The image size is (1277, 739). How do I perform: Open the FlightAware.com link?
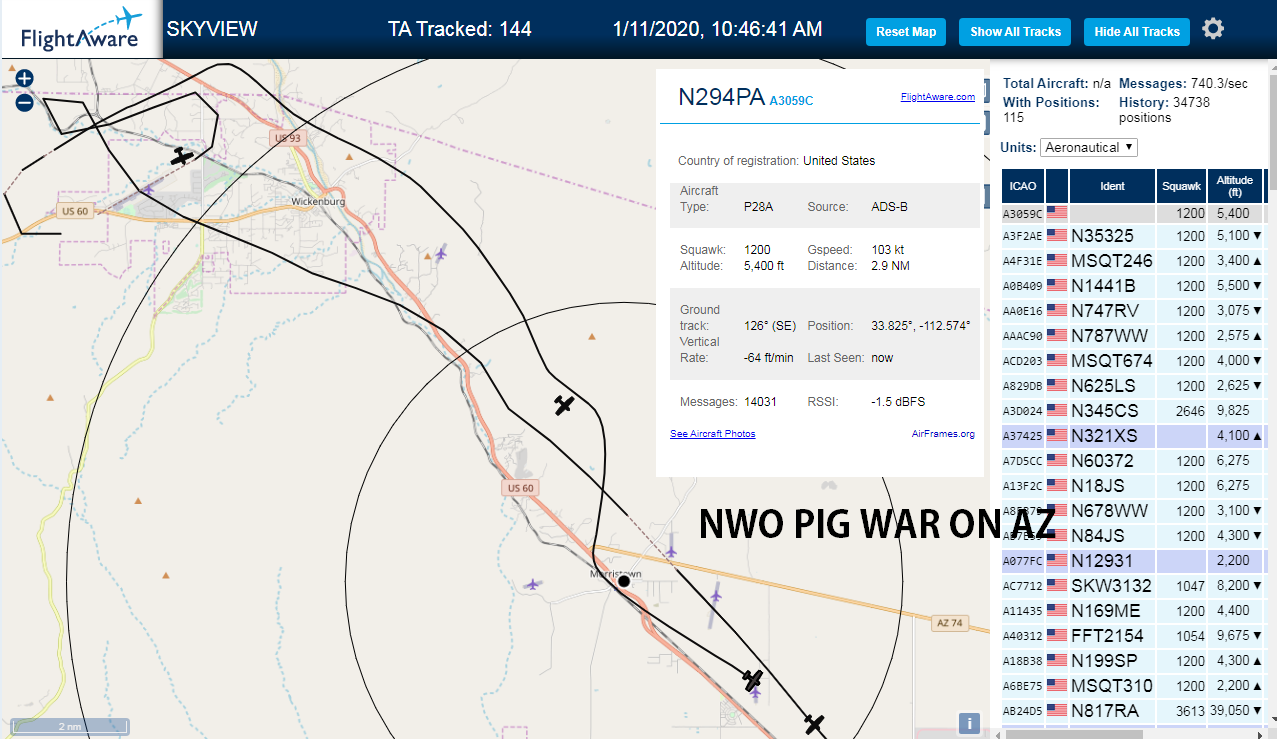937,97
